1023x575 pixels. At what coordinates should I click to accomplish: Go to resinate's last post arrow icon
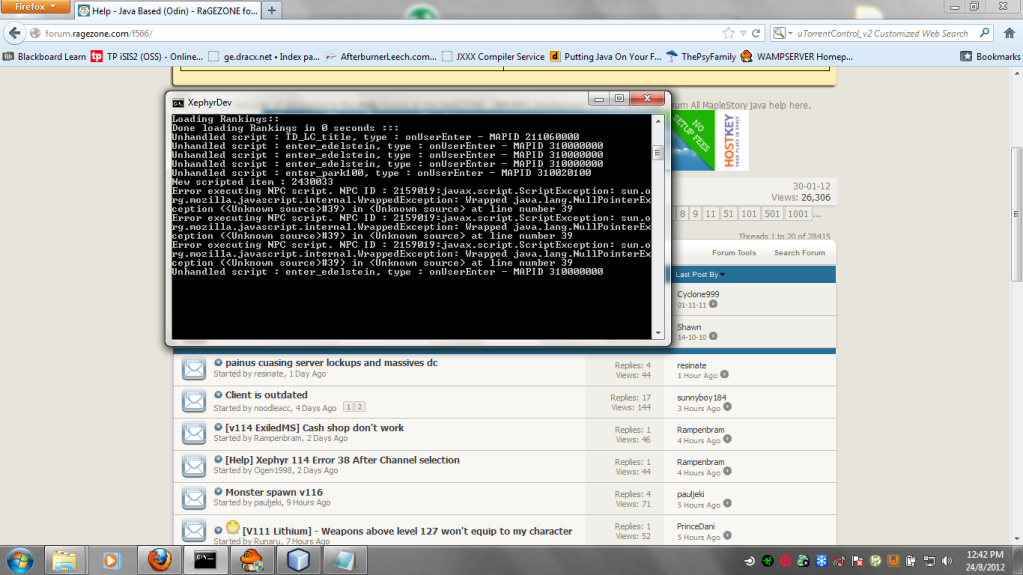pos(725,375)
